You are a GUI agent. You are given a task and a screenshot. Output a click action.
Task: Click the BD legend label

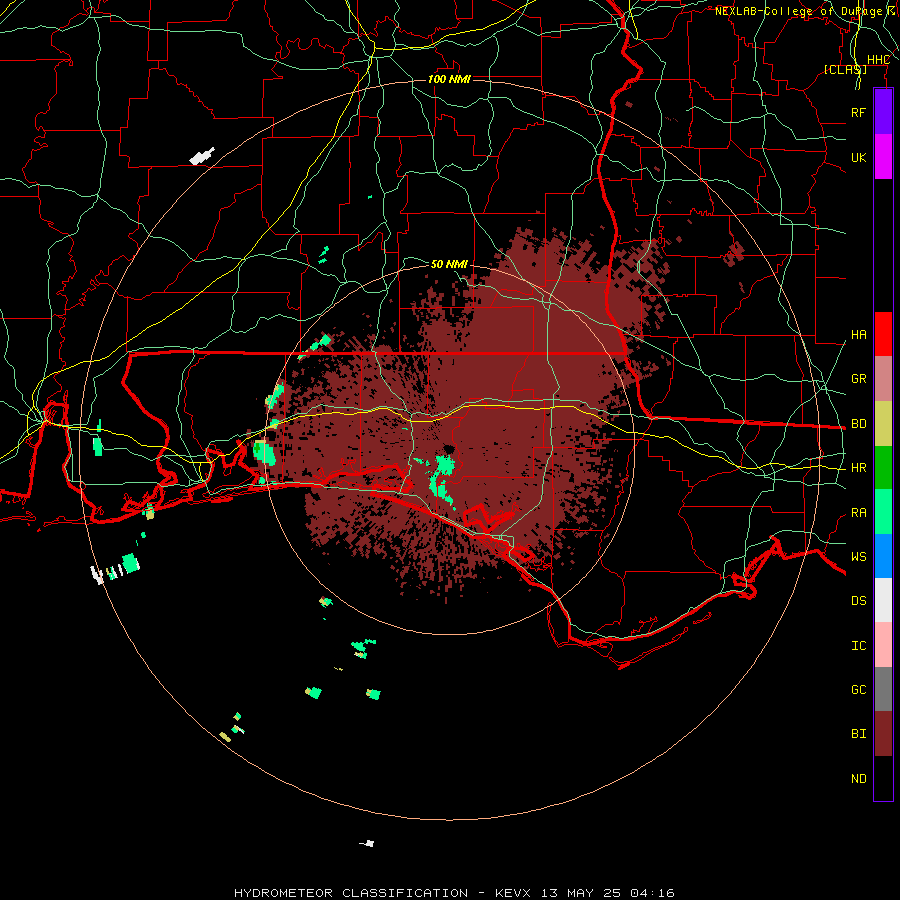[858, 424]
